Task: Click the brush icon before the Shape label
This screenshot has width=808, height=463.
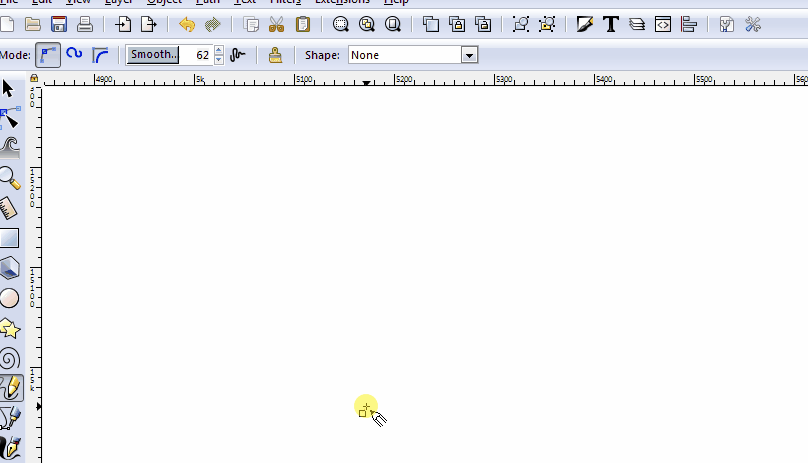Action: tap(275, 55)
